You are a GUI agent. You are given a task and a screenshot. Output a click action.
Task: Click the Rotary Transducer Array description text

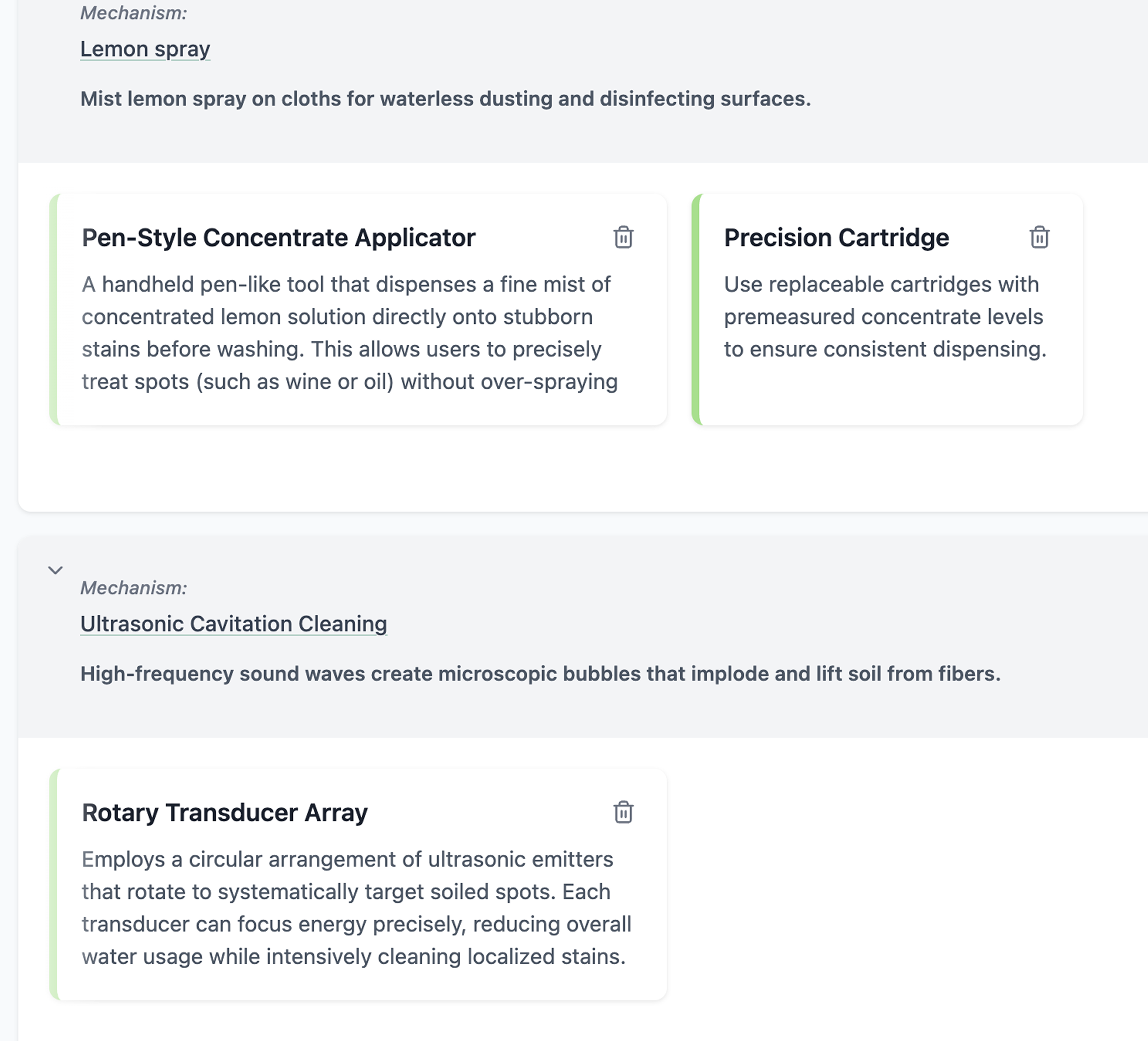point(356,908)
